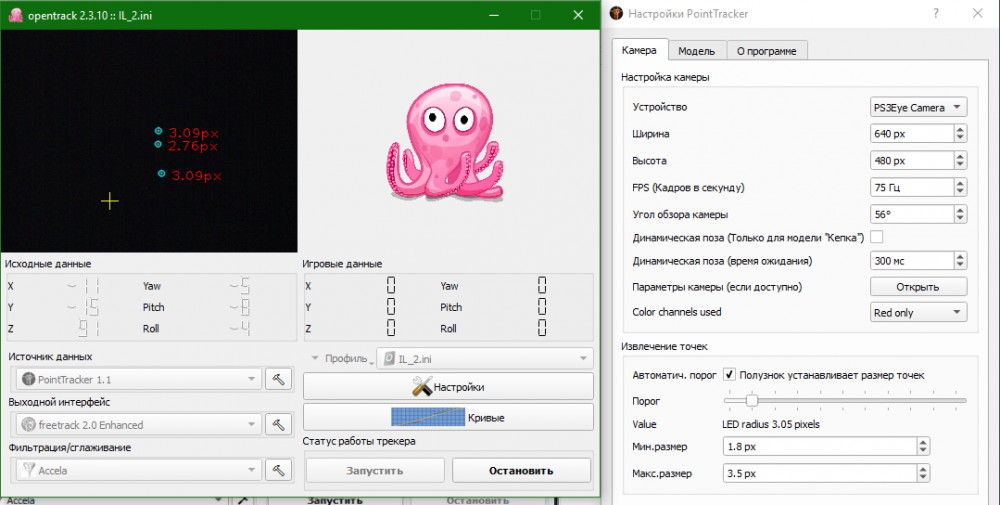Open PointTracker source settings hammer icon

(280, 379)
